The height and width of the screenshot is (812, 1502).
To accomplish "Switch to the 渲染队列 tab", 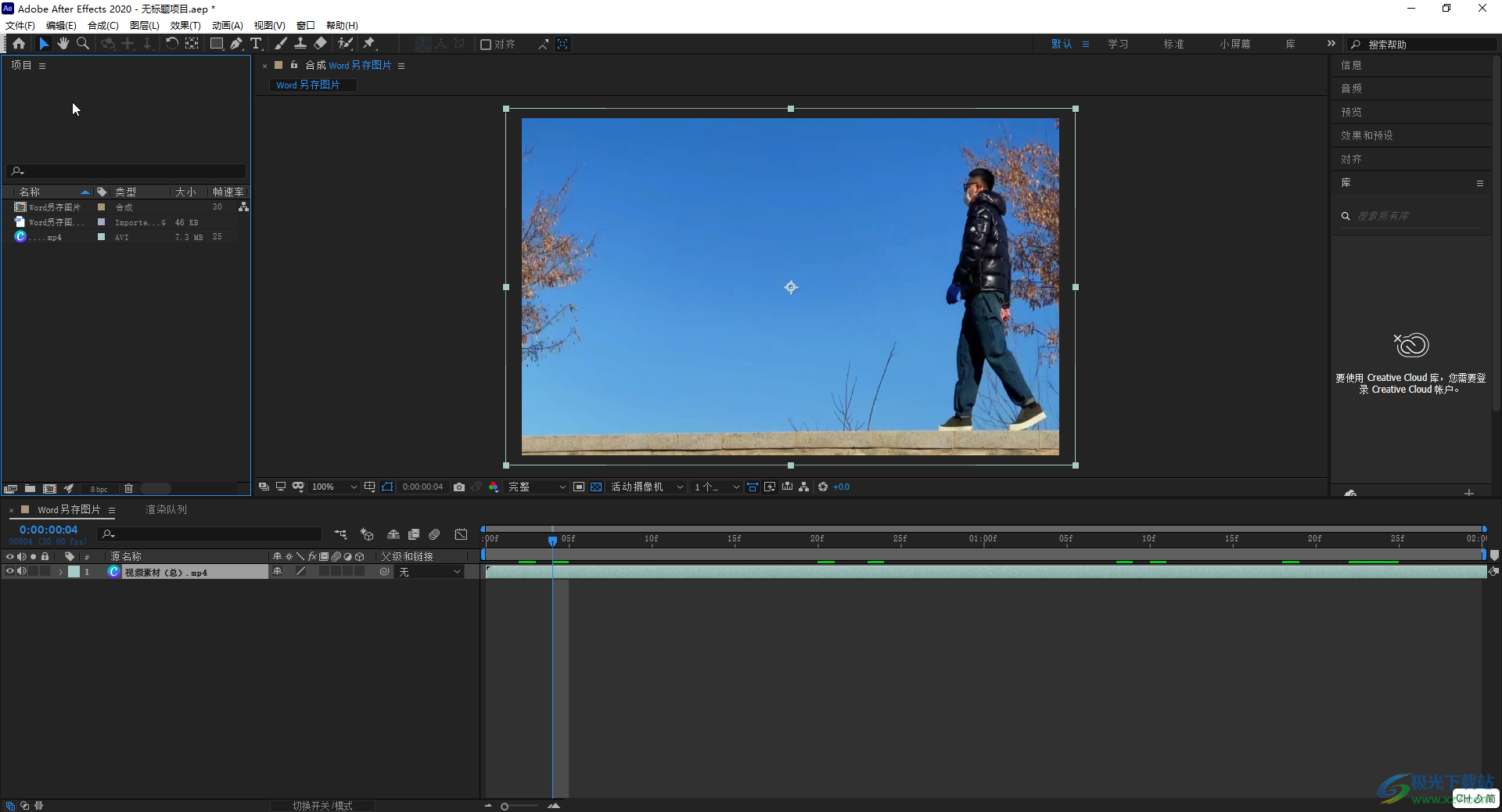I will pos(166,509).
